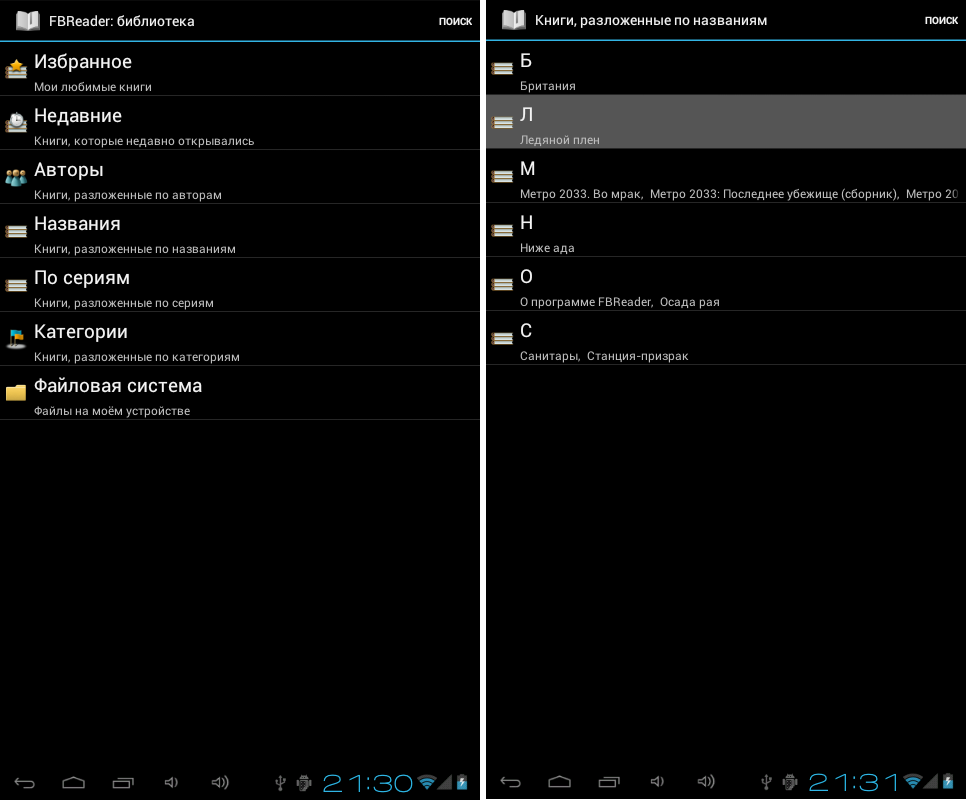Open Недавние list entry

240,123
